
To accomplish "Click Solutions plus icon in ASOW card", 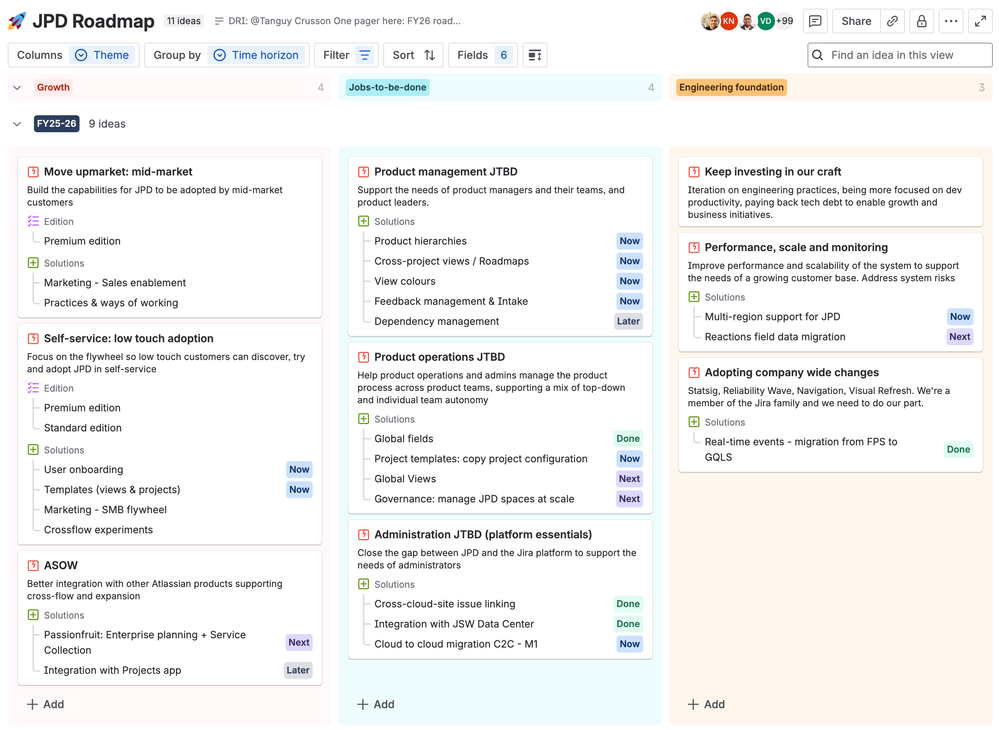I will (33, 615).
